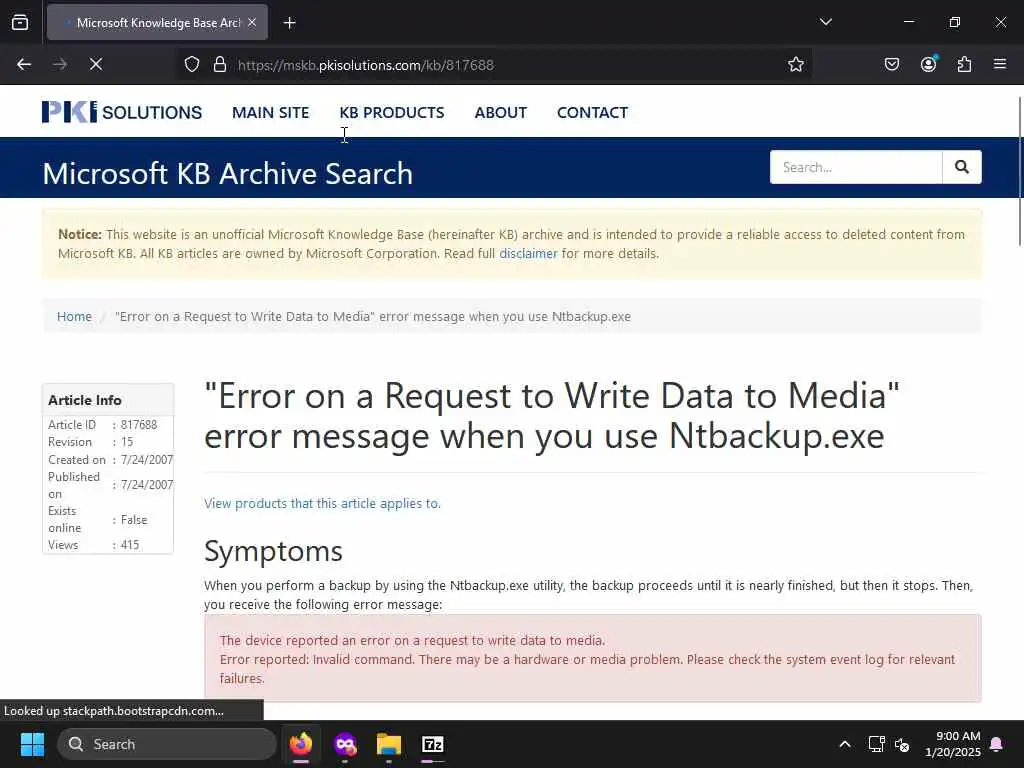Stop loading the page
1024x768 pixels.
[96, 64]
